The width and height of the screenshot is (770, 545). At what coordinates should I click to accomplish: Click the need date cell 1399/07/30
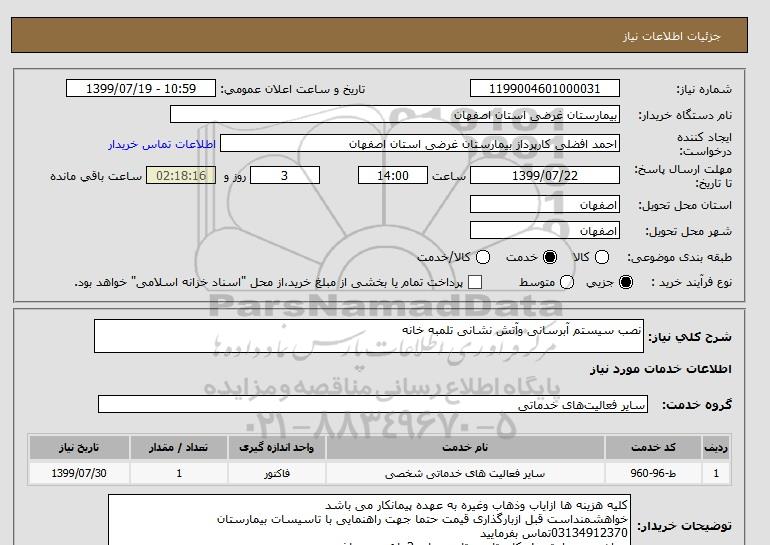79,473
